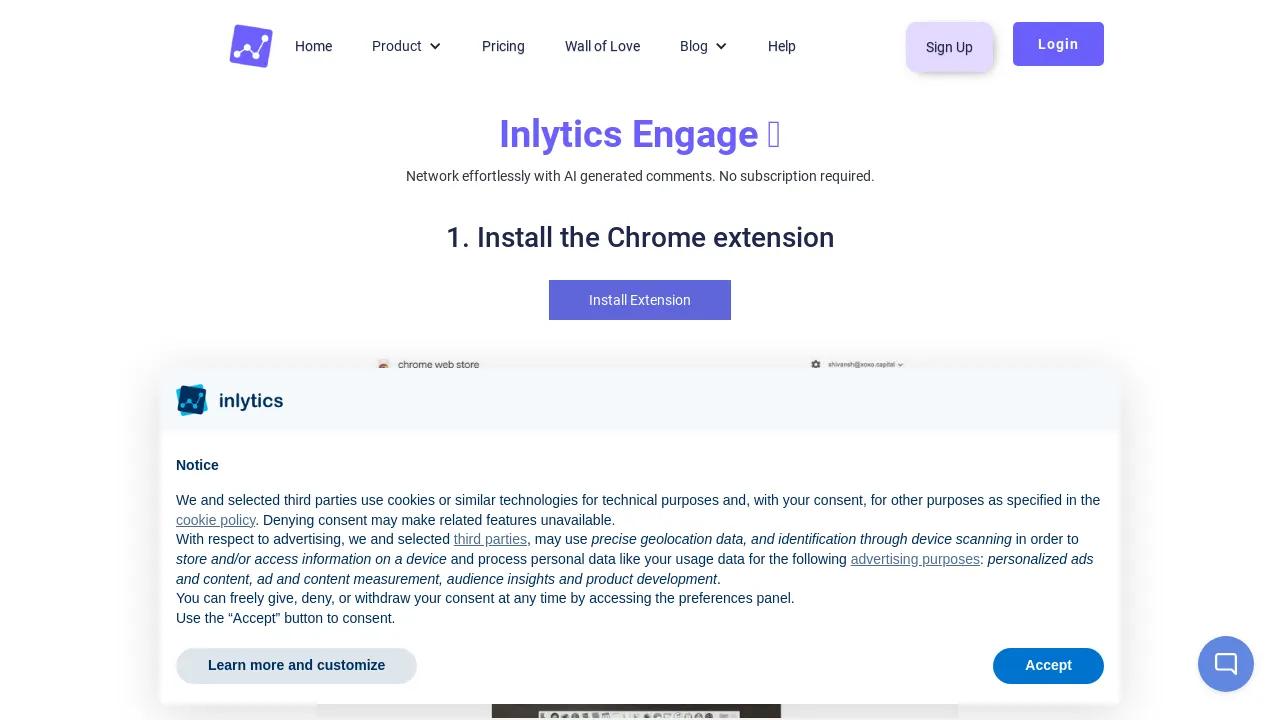Open the advertising purposes link
The height and width of the screenshot is (720, 1280).
915,559
